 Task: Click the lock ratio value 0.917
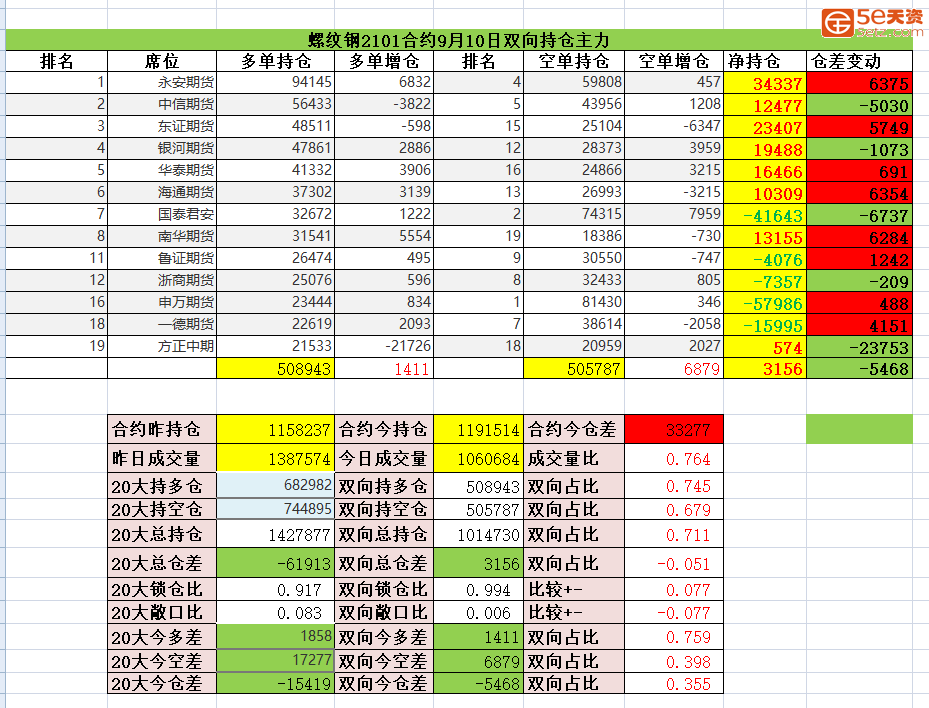click(276, 589)
